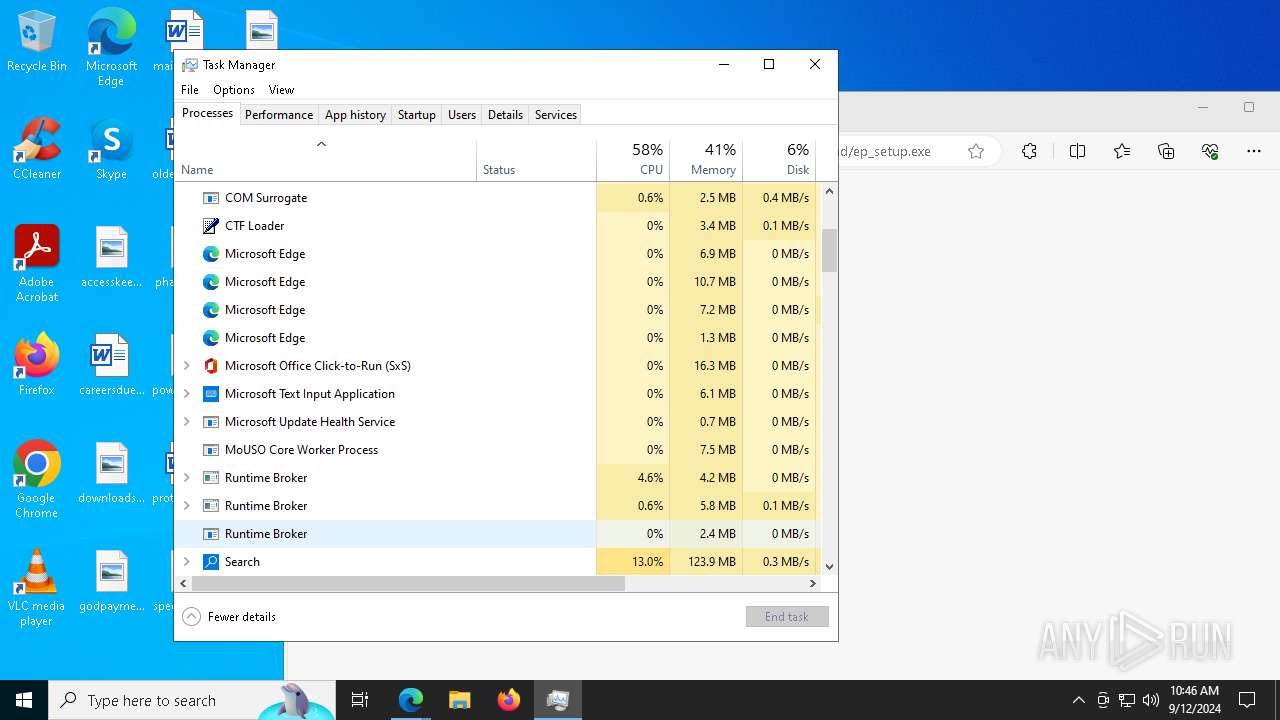Click the Edge favorites star in address bar

pos(976,151)
